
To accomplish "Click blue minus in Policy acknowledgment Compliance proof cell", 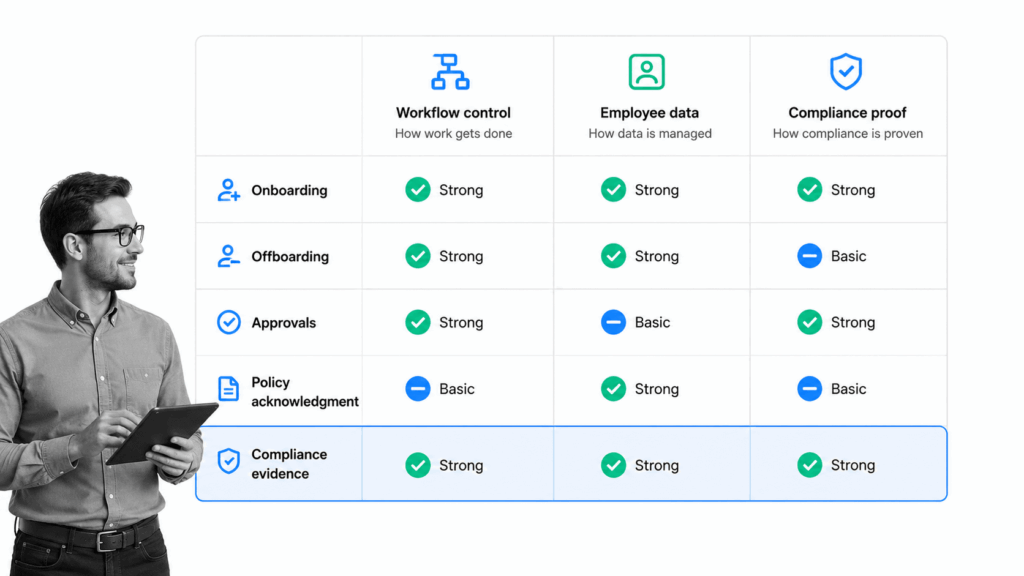I will 809,389.
